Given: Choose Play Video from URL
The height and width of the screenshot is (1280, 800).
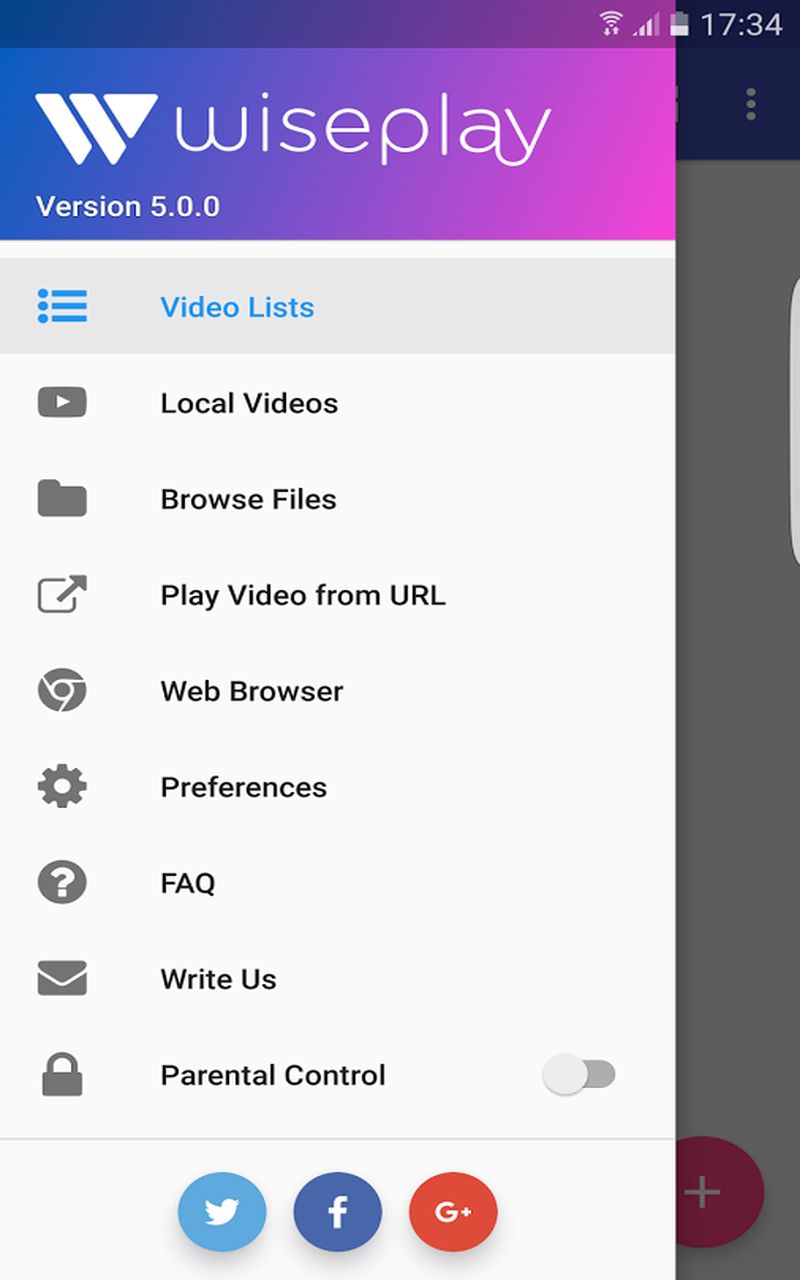Looking at the screenshot, I should [x=302, y=595].
